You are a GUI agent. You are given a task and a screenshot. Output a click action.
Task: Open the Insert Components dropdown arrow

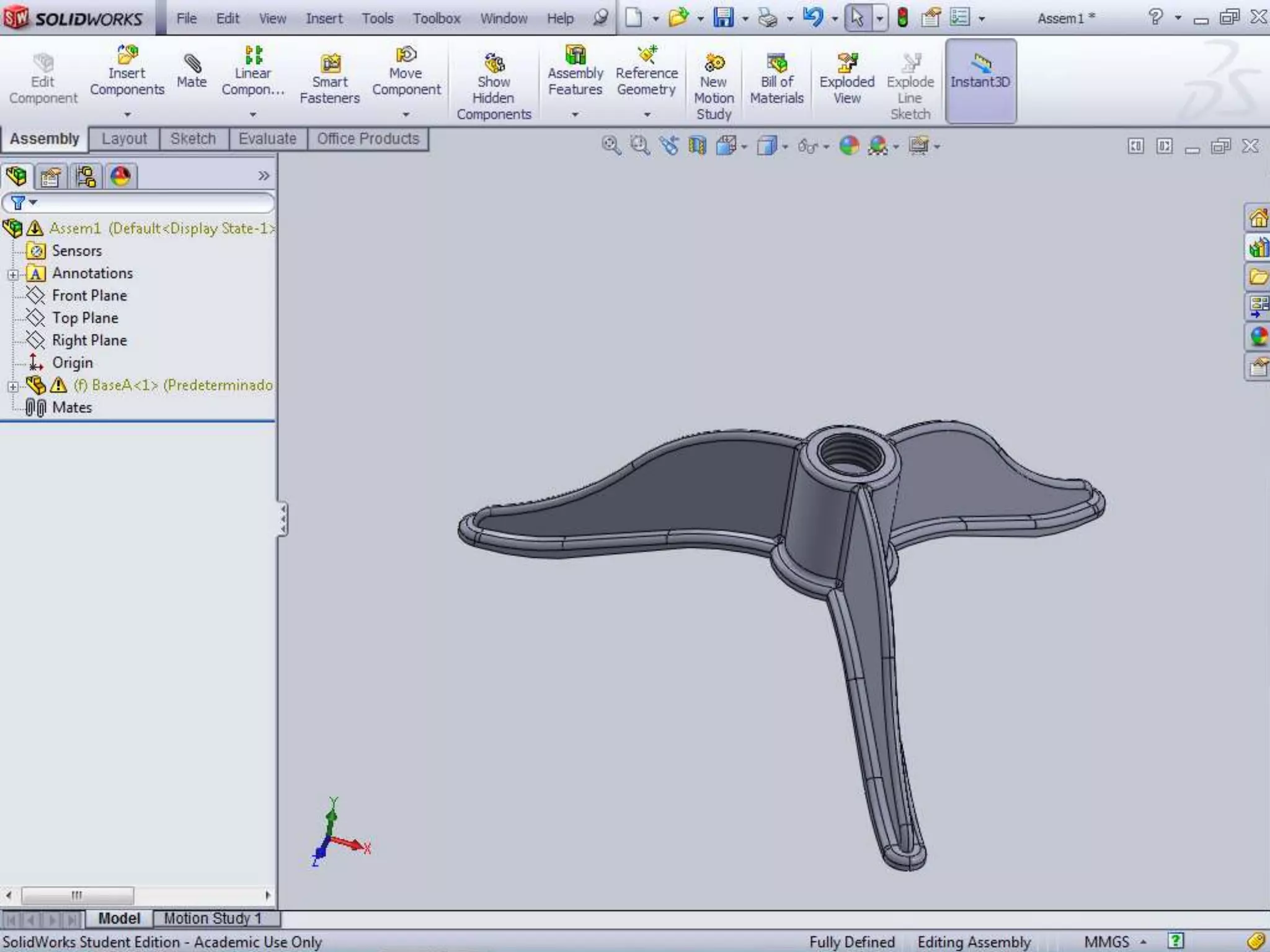tap(127, 115)
